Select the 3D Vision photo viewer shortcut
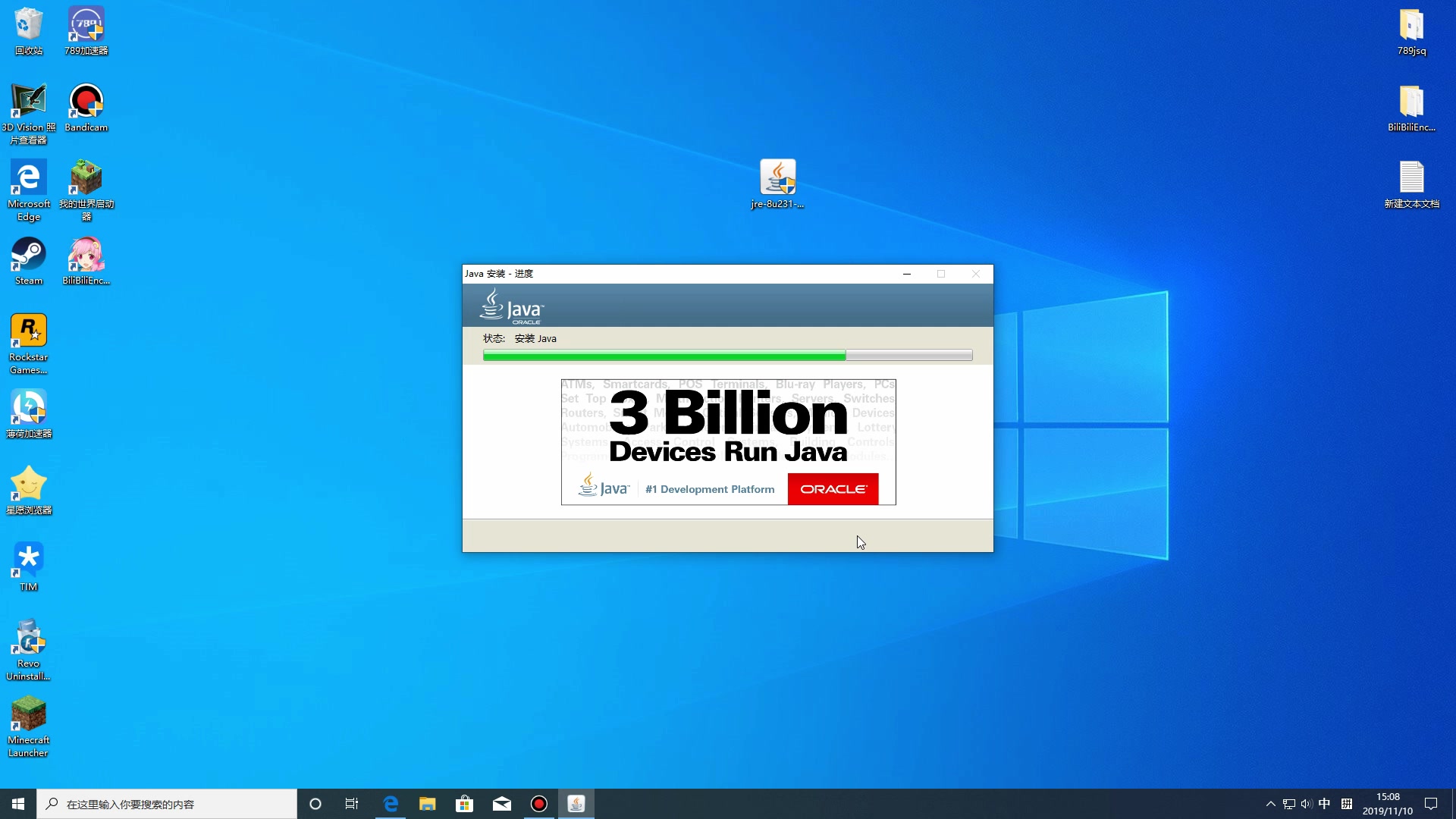This screenshot has height=819, width=1456. pos(28,114)
